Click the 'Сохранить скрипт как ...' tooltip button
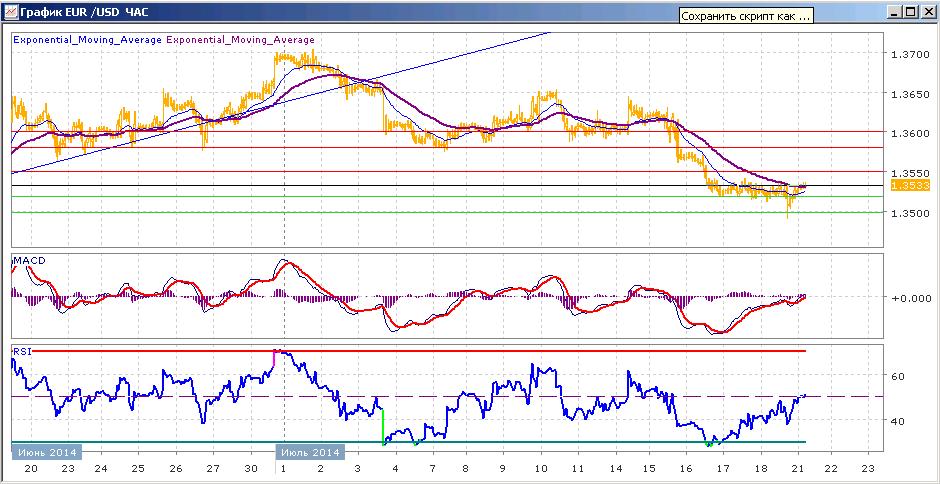This screenshot has height=484, width=940. tap(746, 16)
